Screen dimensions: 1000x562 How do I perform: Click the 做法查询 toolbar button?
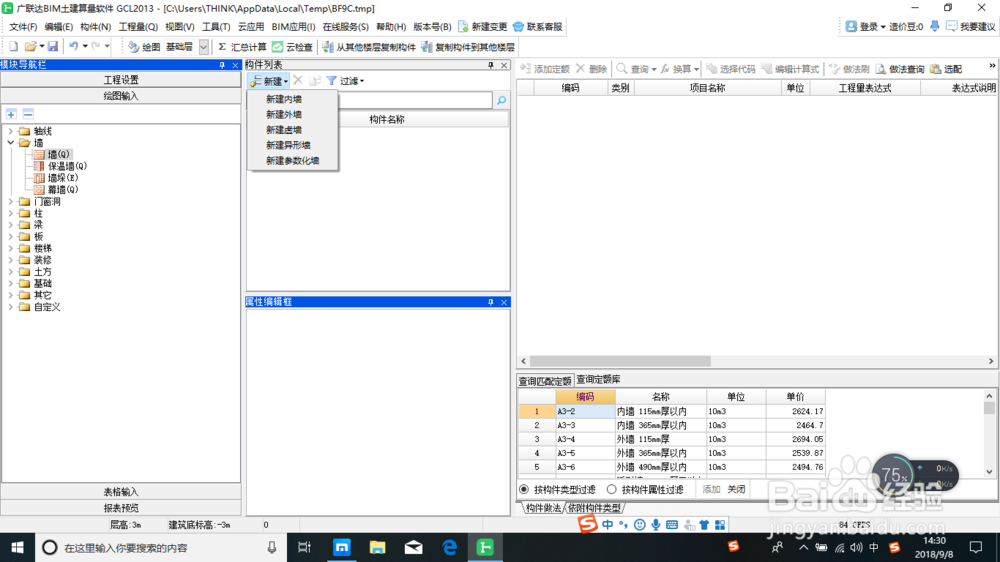[899, 69]
